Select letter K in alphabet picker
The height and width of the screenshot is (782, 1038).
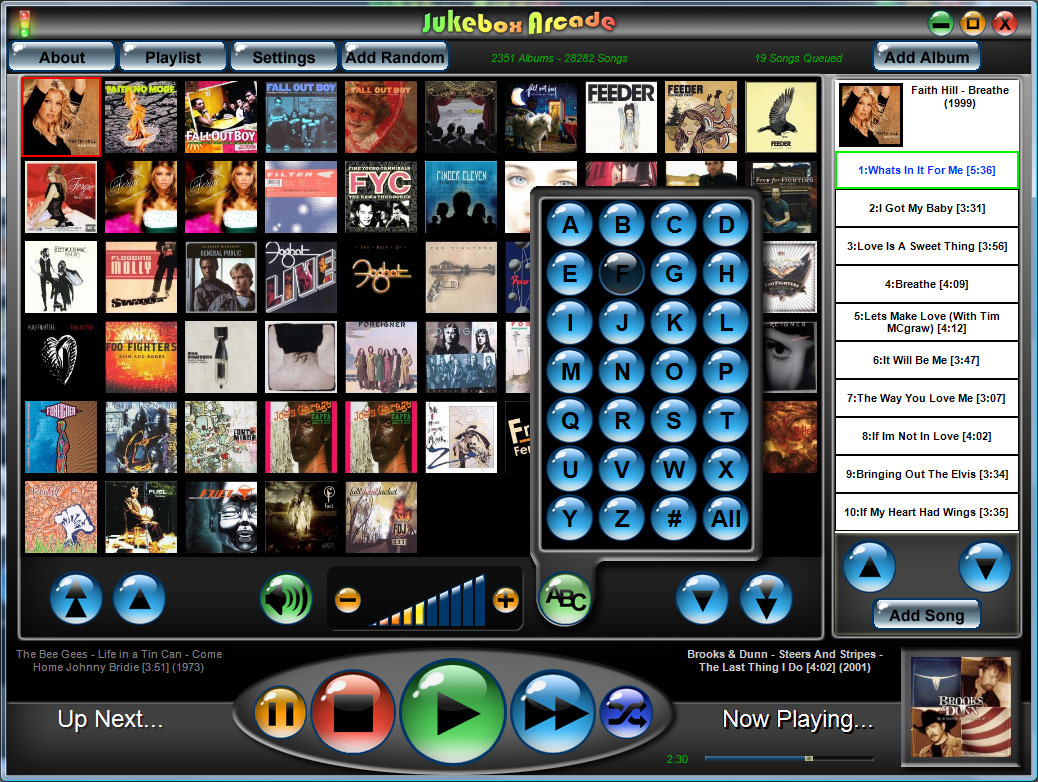click(x=674, y=322)
